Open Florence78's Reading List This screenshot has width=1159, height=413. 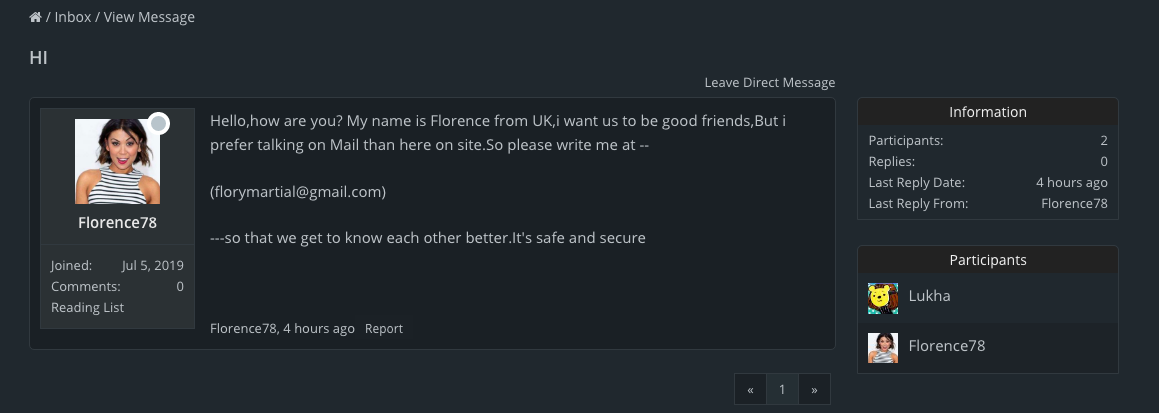point(88,308)
